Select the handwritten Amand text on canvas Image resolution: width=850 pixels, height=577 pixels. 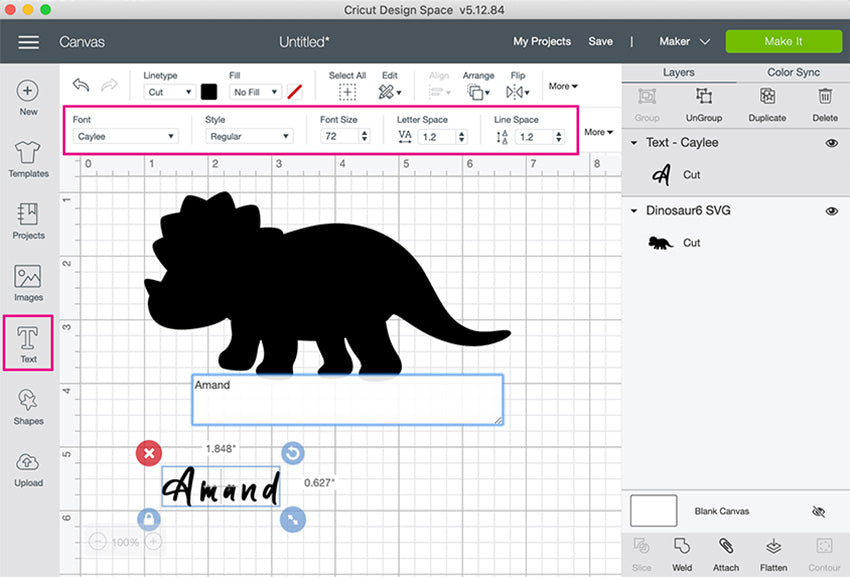pos(221,486)
